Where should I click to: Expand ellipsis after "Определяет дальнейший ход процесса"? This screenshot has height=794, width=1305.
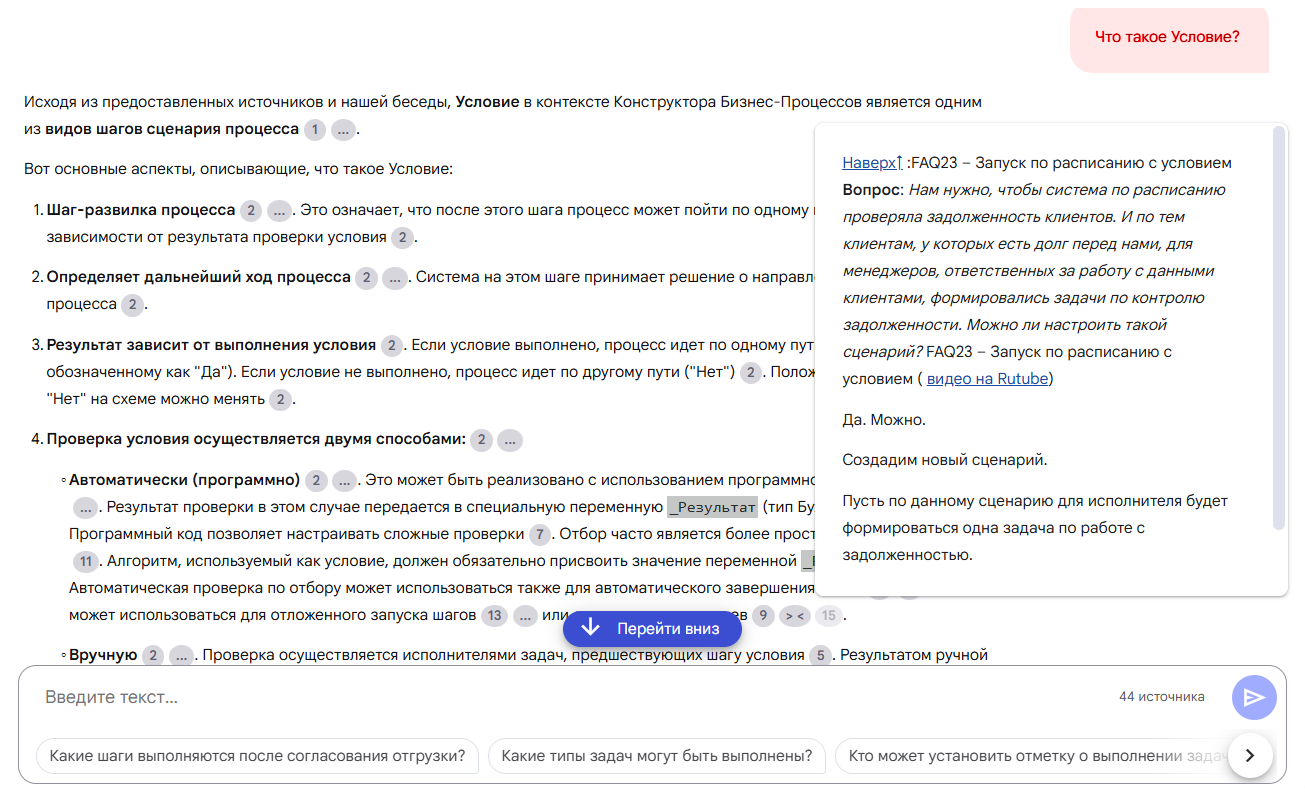[x=395, y=278]
